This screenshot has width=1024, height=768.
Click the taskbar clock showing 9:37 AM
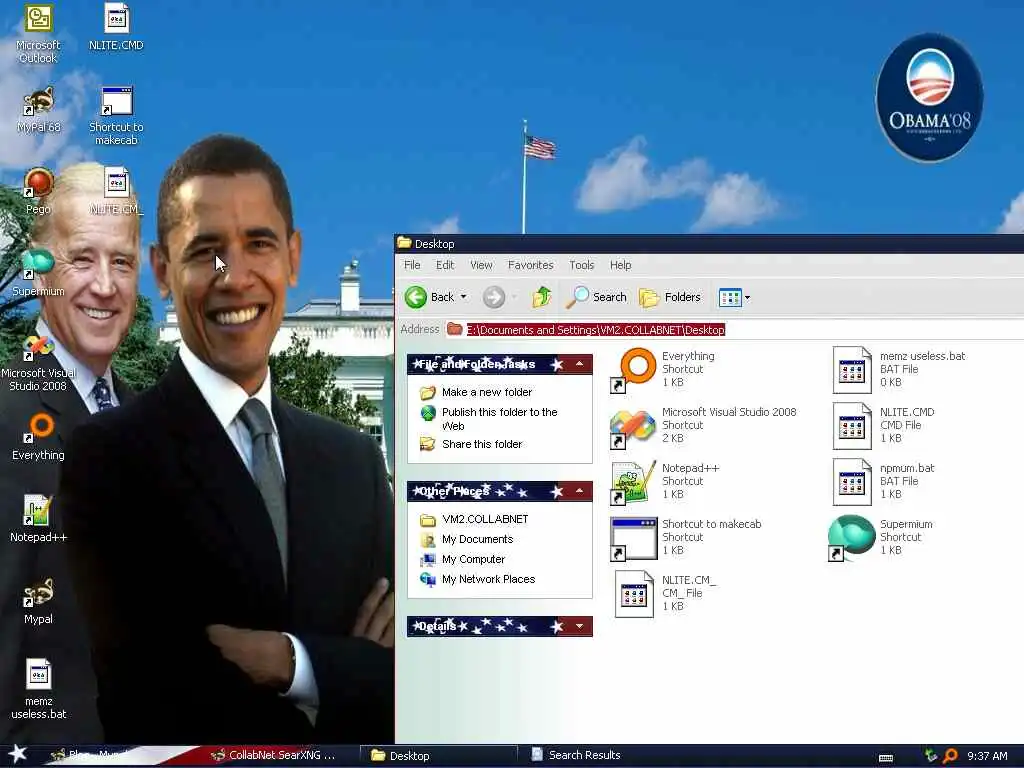coord(987,756)
